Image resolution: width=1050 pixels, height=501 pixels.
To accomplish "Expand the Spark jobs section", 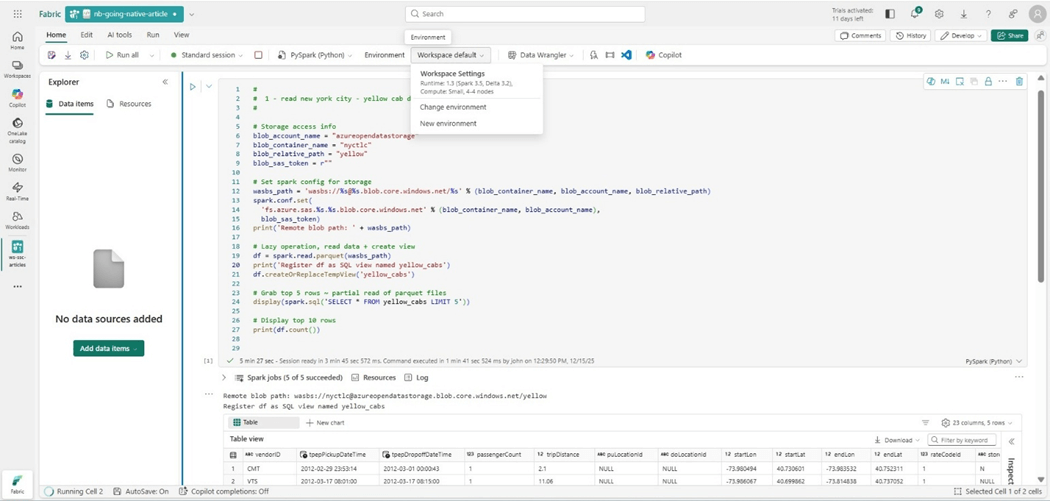I will (224, 378).
